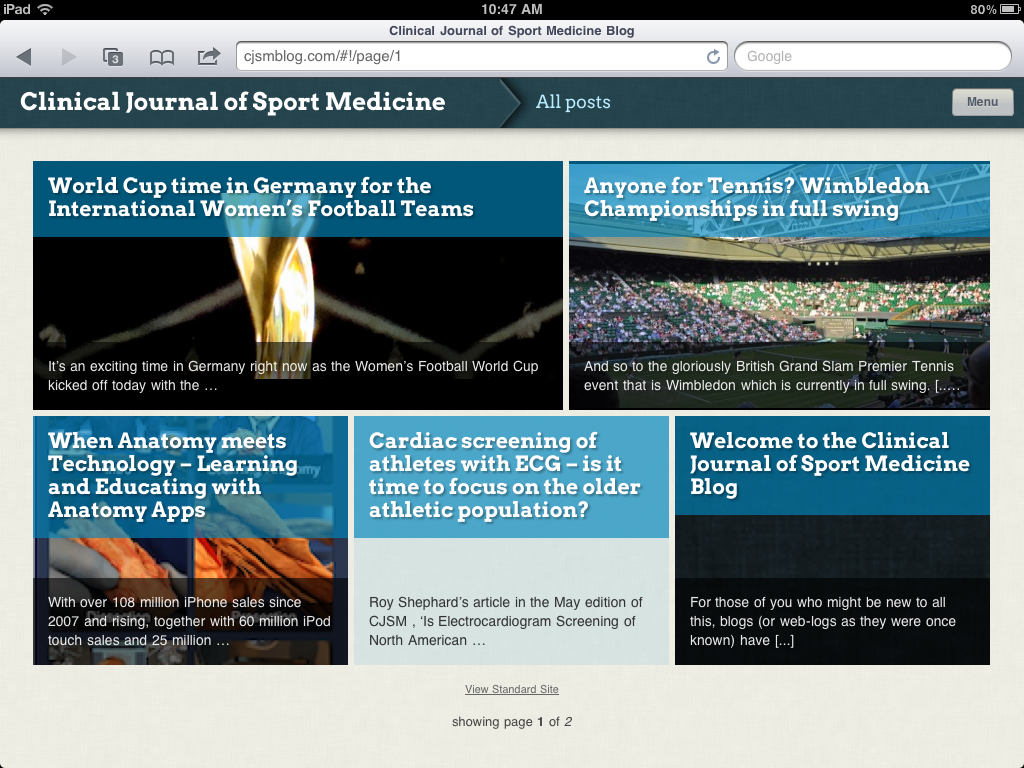
Task: Focus the Google search field
Action: [x=872, y=57]
